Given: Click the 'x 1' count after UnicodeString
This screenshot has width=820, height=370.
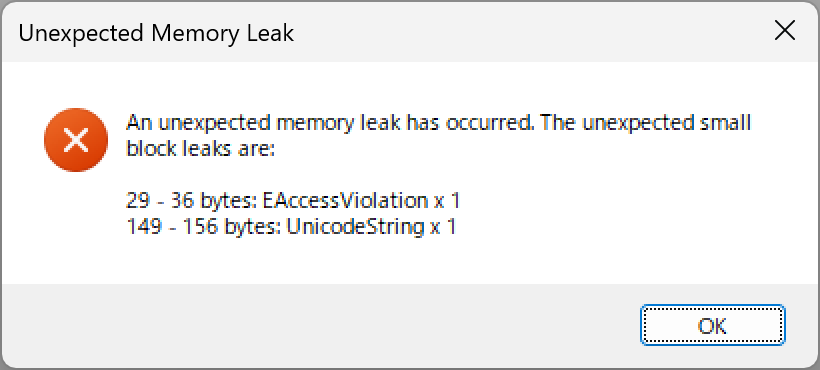Looking at the screenshot, I should (x=442, y=227).
